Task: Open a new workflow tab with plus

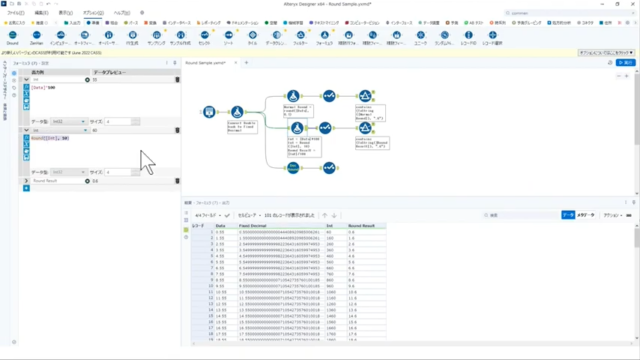Action: (x=246, y=63)
